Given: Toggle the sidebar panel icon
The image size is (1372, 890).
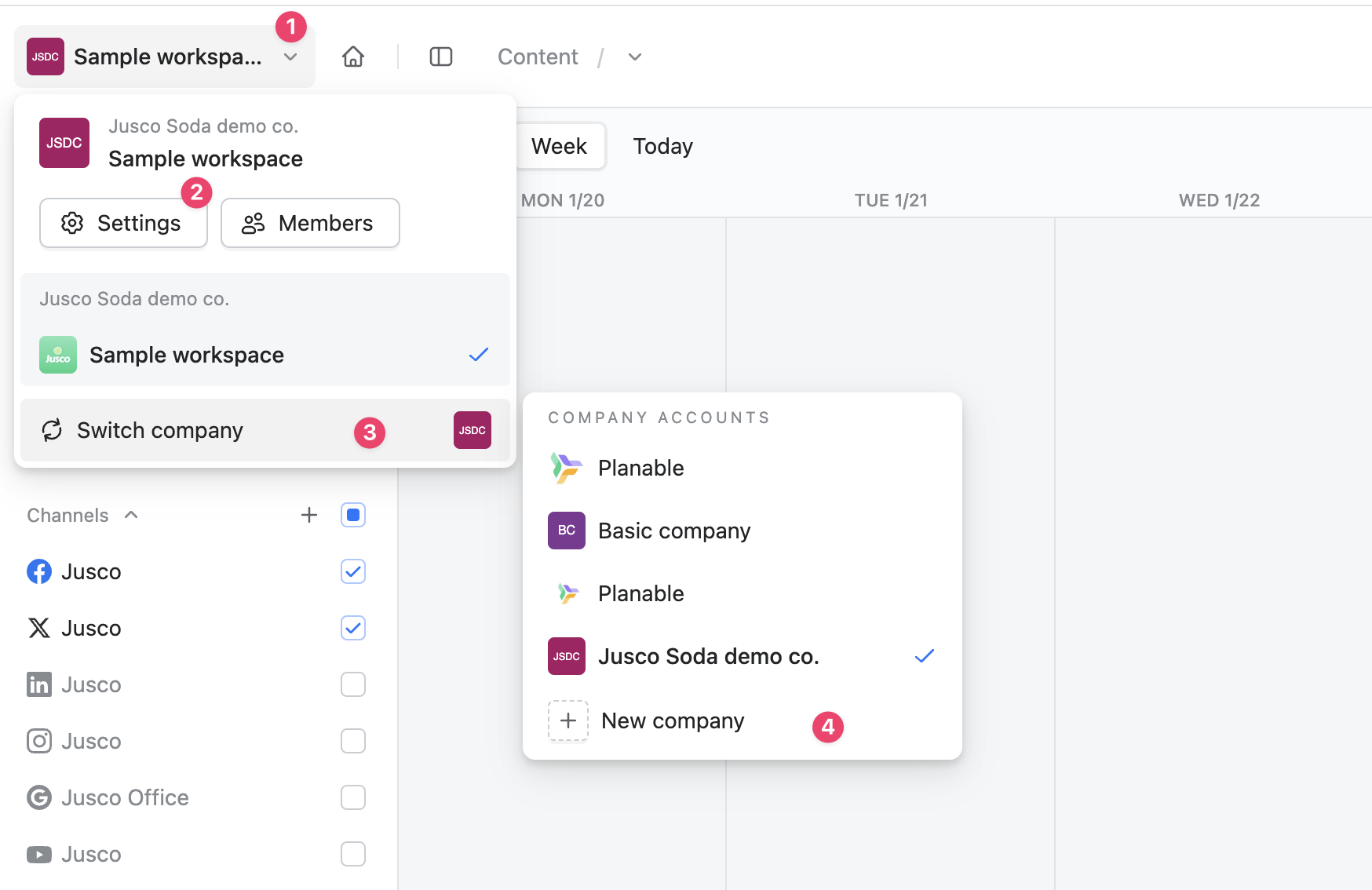Looking at the screenshot, I should 441,57.
